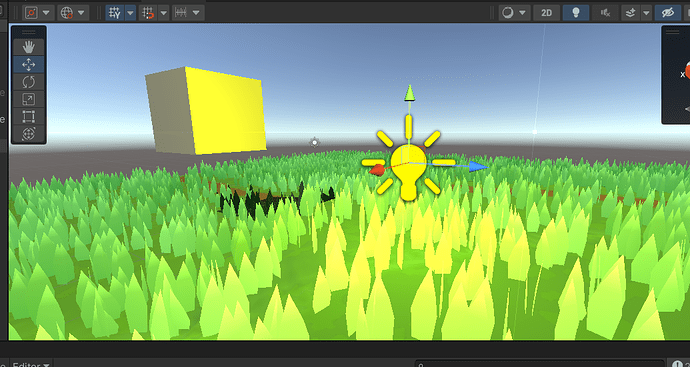Image resolution: width=690 pixels, height=367 pixels.
Task: Click the global handle rotation globe icon
Action: (x=67, y=13)
